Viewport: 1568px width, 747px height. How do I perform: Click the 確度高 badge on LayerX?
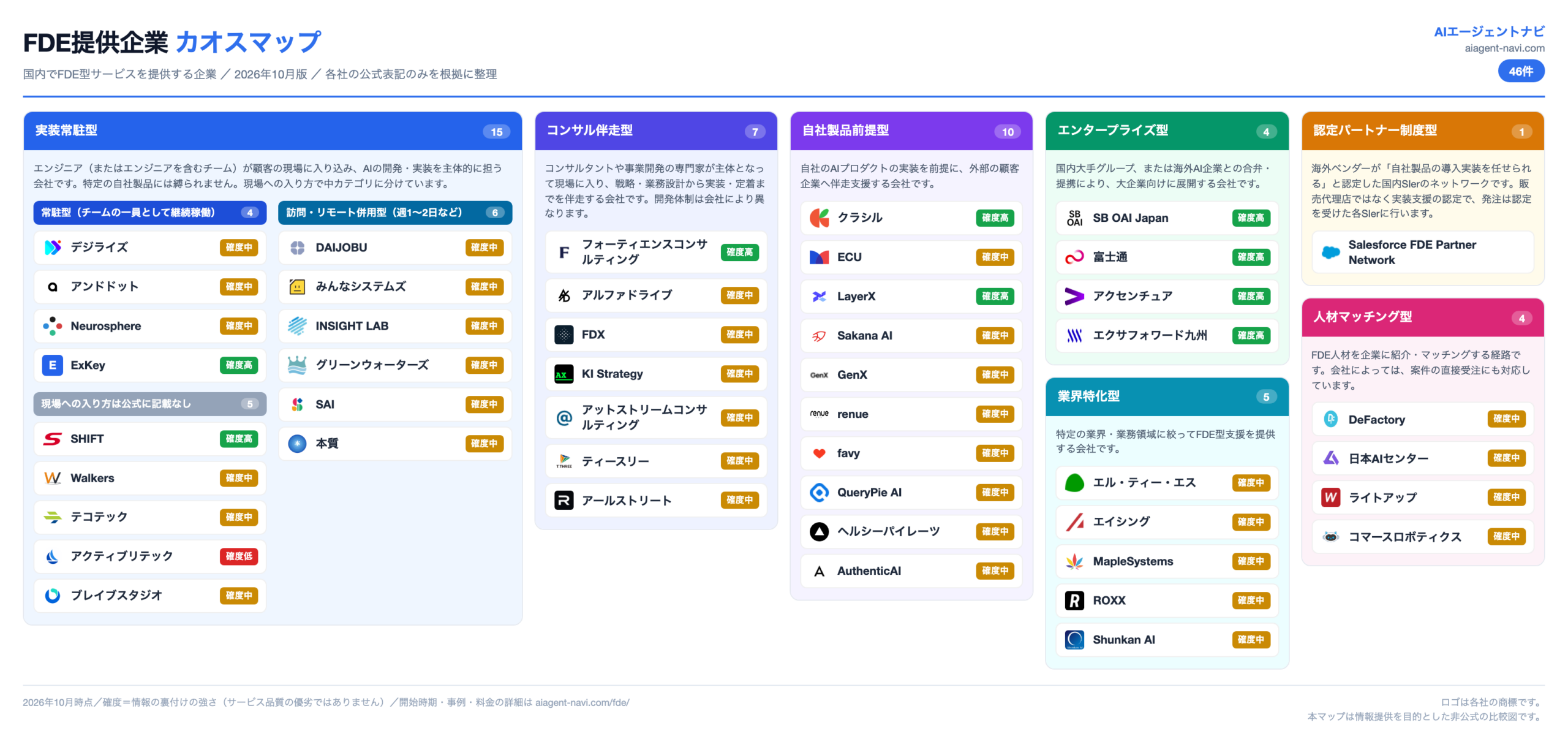click(x=995, y=297)
